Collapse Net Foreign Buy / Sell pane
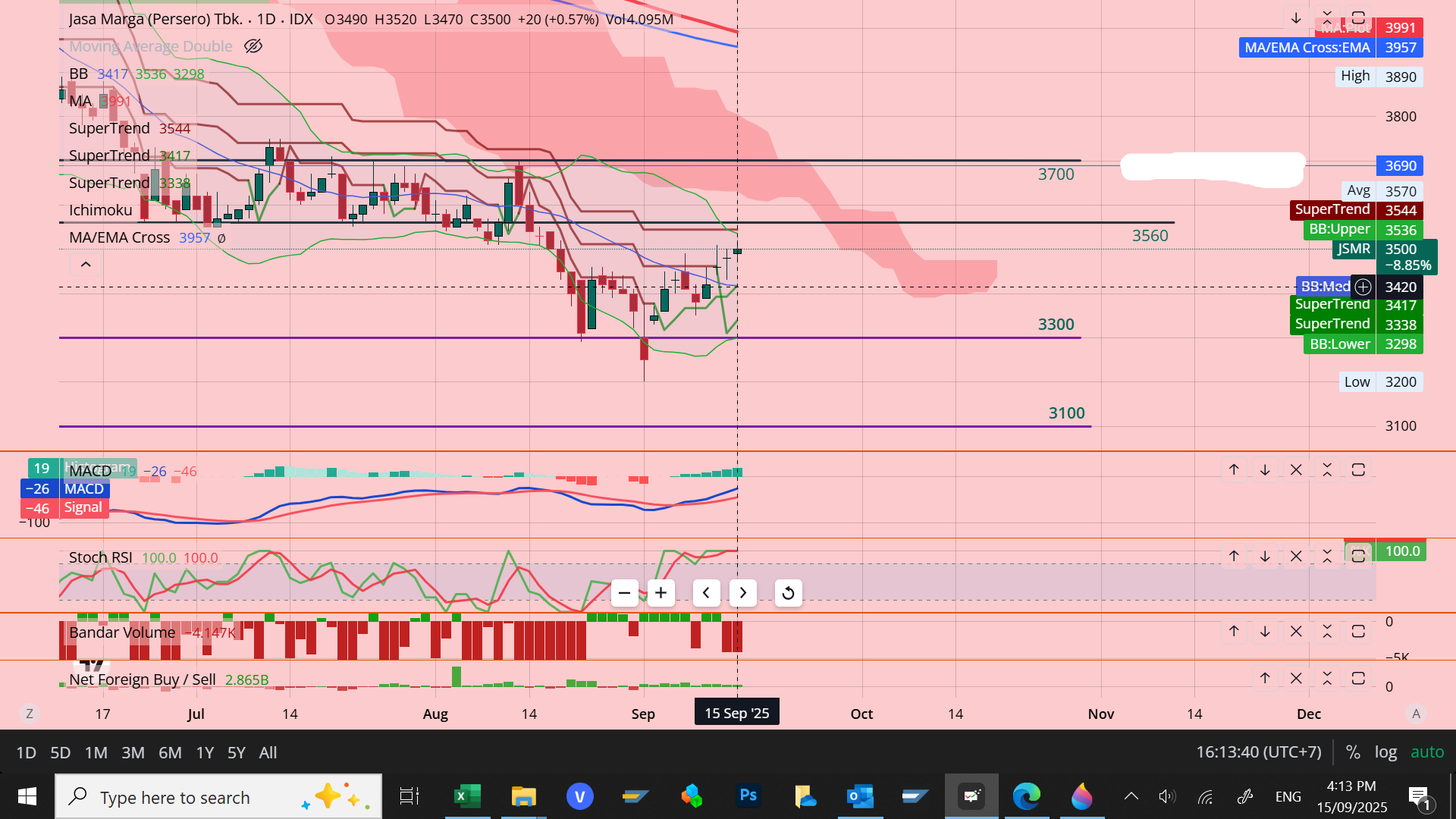Screen dimensions: 1456x819 pos(1327,679)
